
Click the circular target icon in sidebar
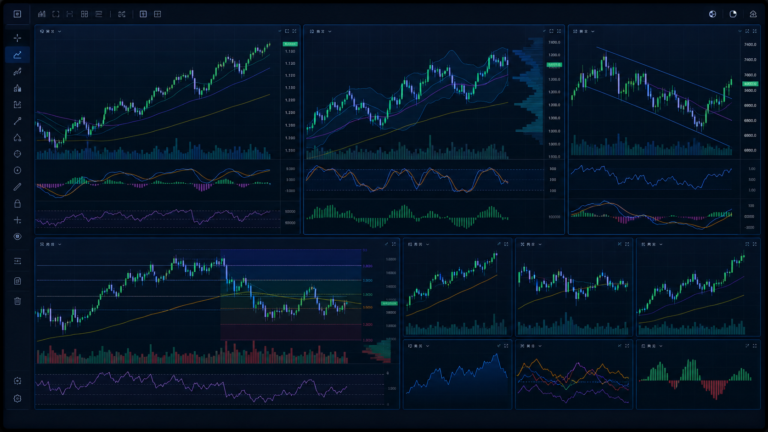click(18, 154)
